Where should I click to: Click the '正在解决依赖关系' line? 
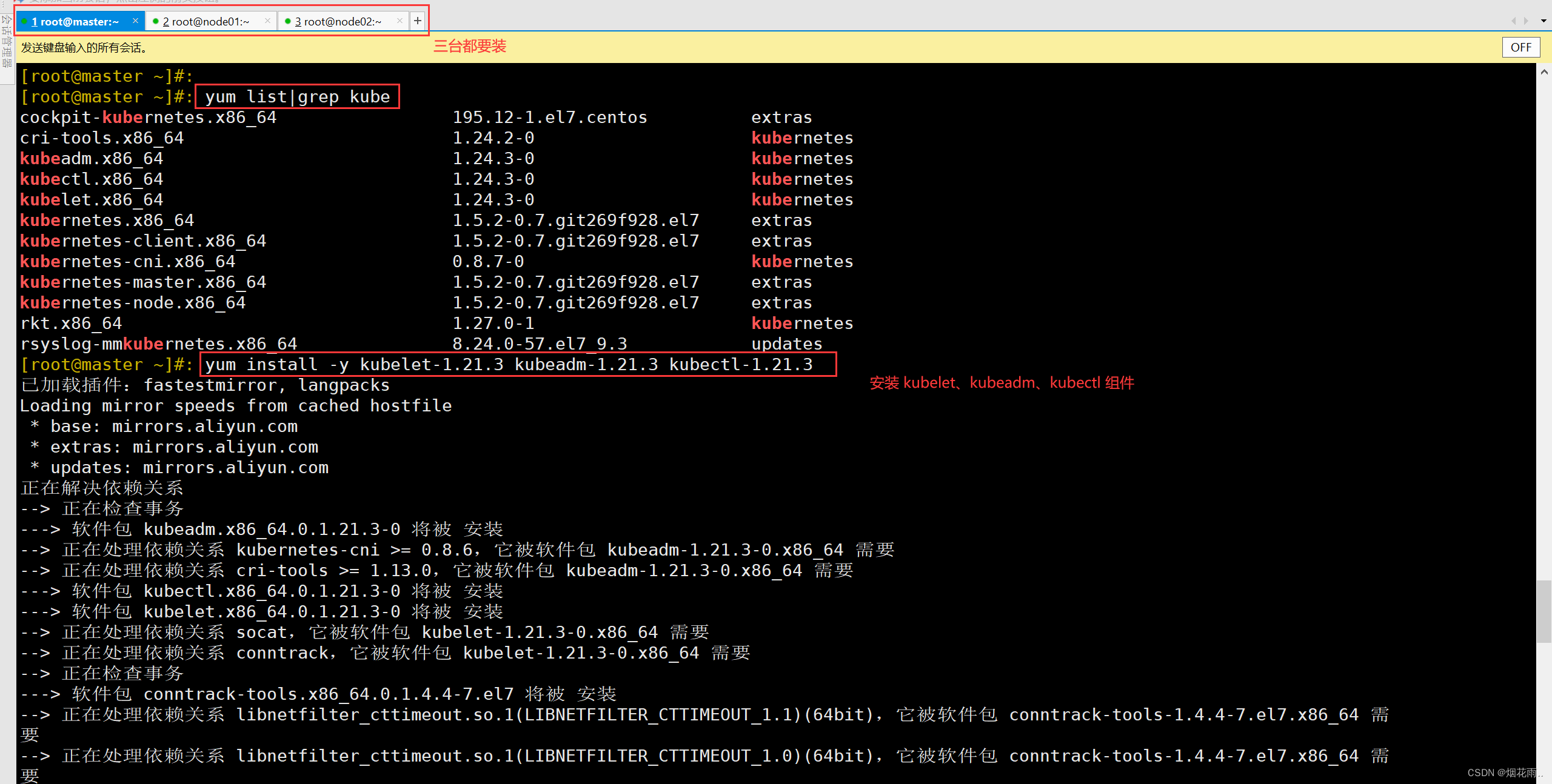click(102, 488)
